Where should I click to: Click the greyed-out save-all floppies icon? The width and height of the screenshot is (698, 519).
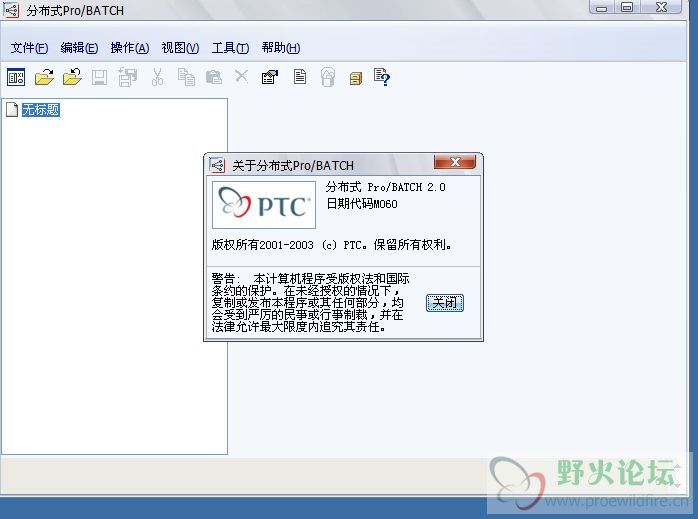point(127,77)
